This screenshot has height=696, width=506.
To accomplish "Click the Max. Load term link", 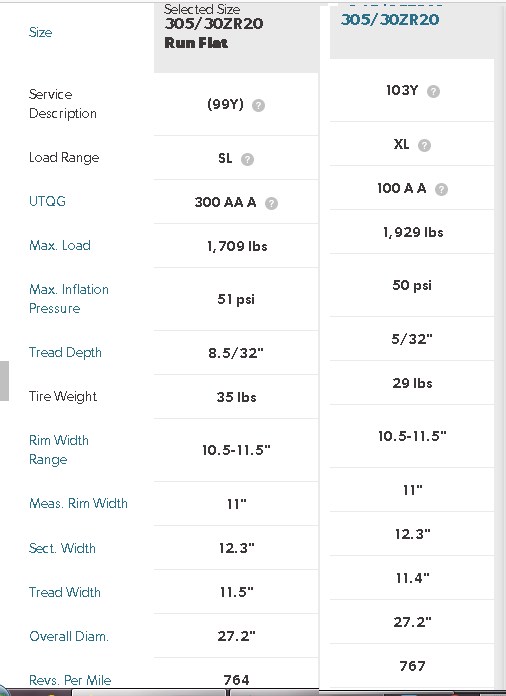I will [59, 245].
